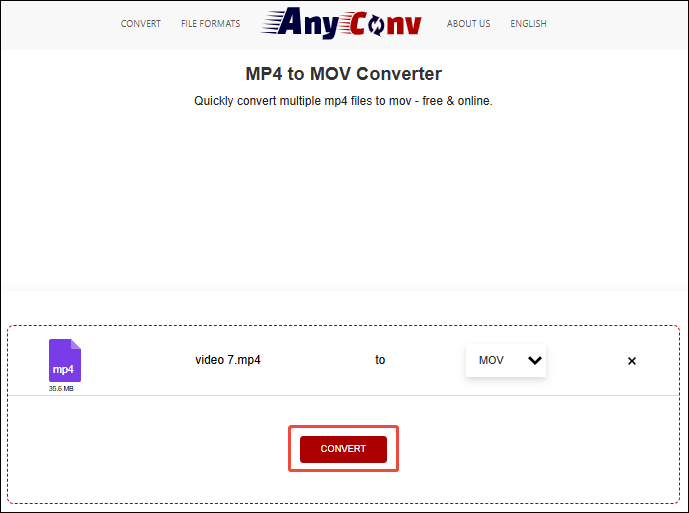Open the FILE FORMATS menu item
The width and height of the screenshot is (689, 513).
[x=210, y=24]
